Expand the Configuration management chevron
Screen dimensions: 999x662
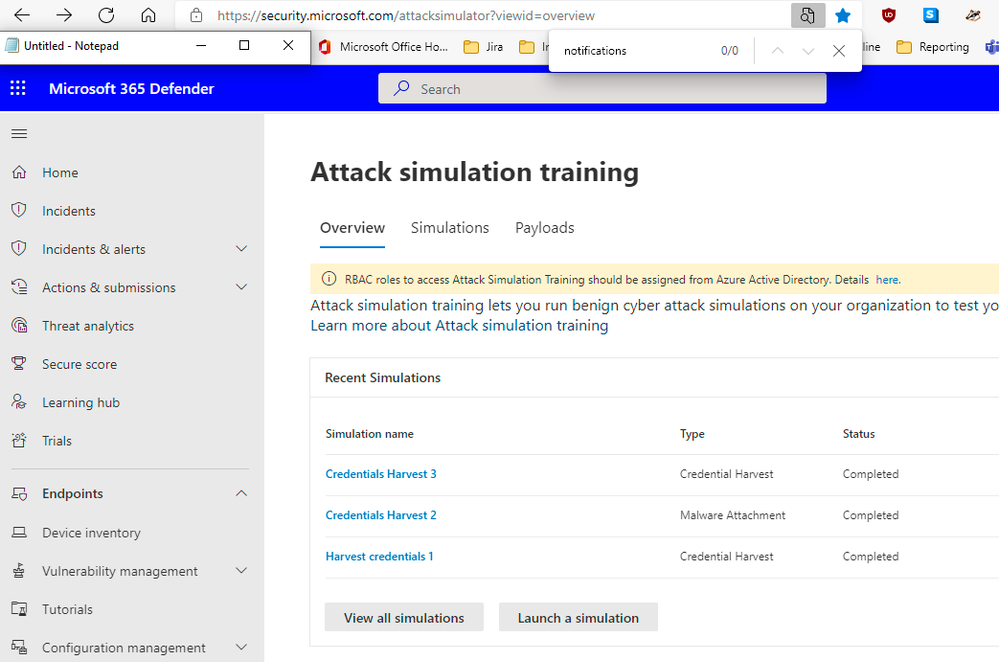[241, 647]
